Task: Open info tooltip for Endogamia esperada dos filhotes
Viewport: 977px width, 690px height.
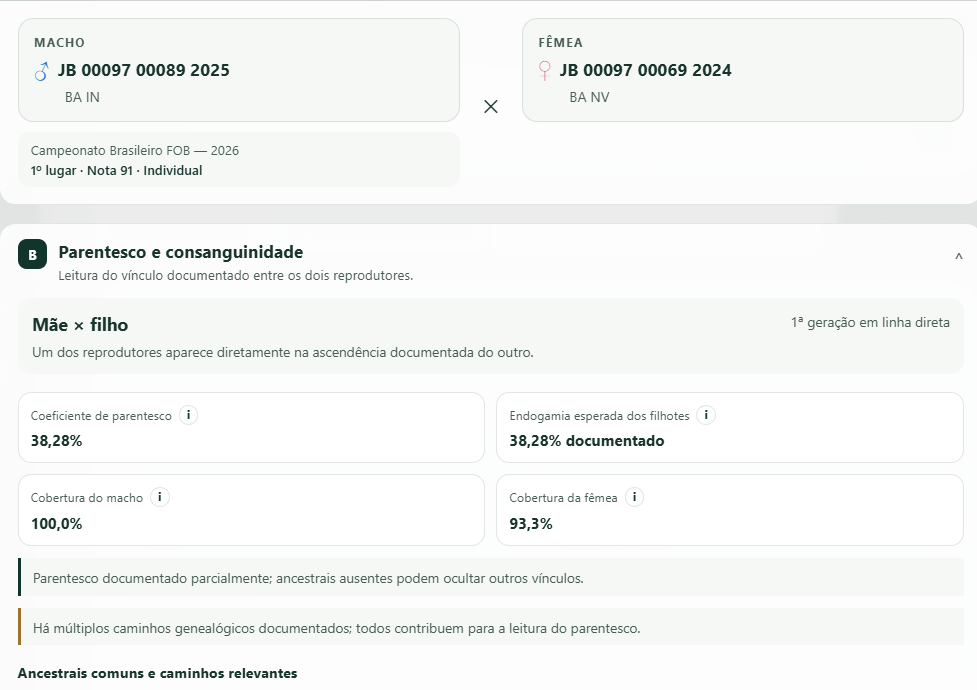Action: tap(706, 415)
